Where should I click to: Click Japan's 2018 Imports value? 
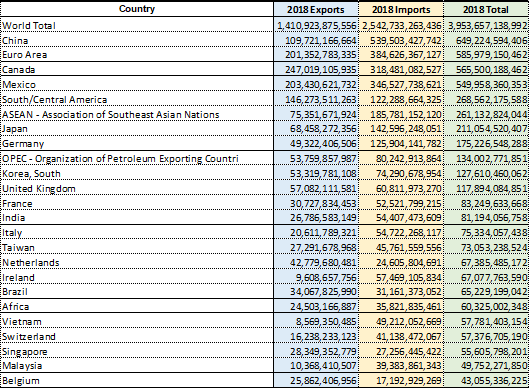(401, 128)
